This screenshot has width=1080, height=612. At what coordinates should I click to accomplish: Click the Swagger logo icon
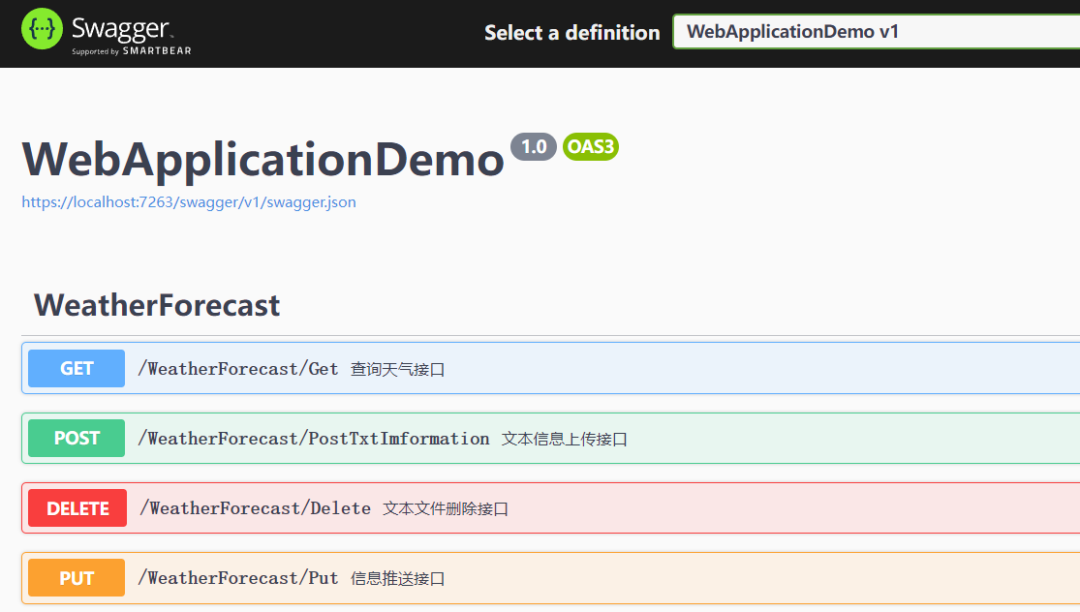click(x=42, y=29)
